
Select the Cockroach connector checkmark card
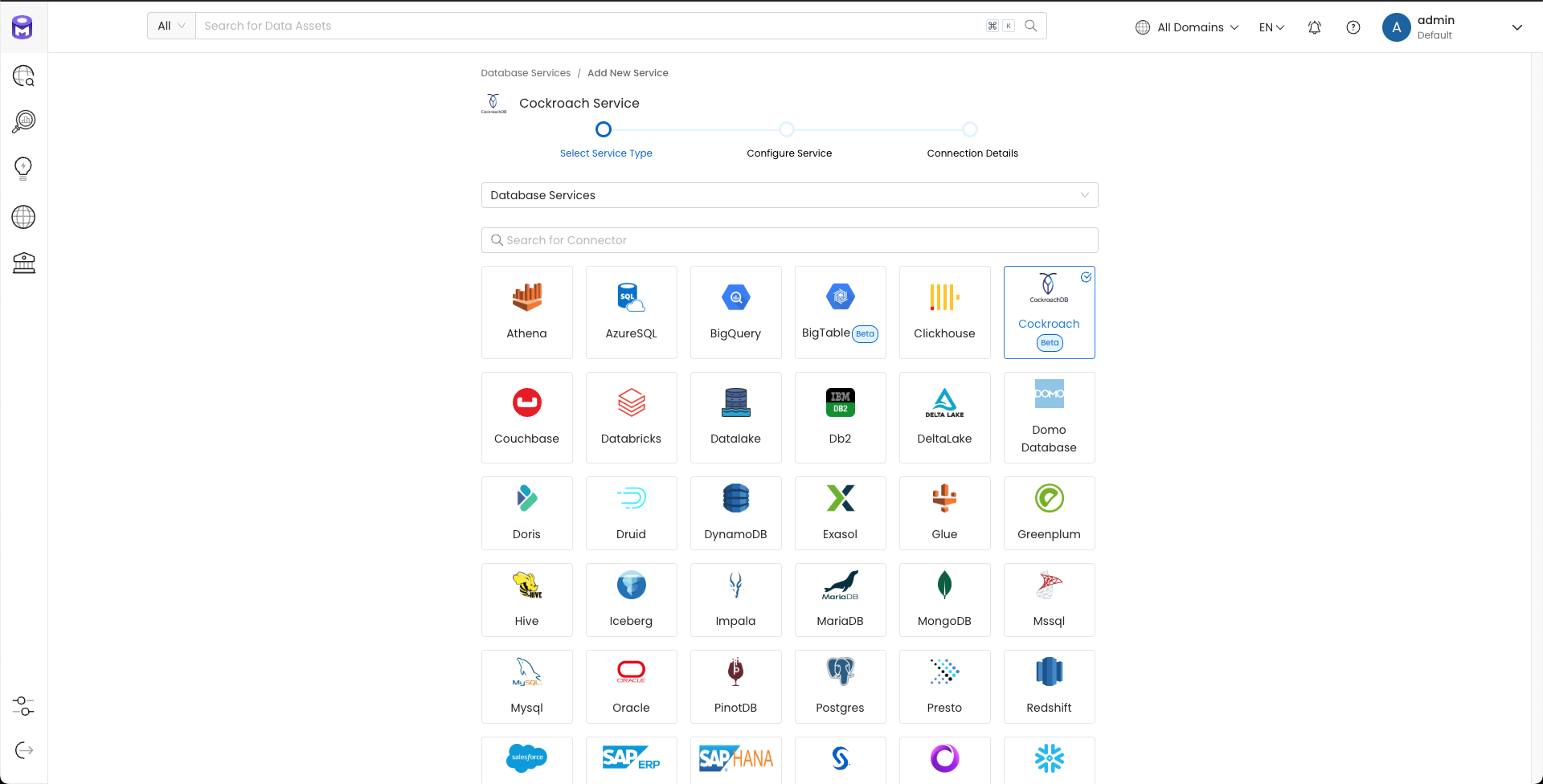point(1049,312)
